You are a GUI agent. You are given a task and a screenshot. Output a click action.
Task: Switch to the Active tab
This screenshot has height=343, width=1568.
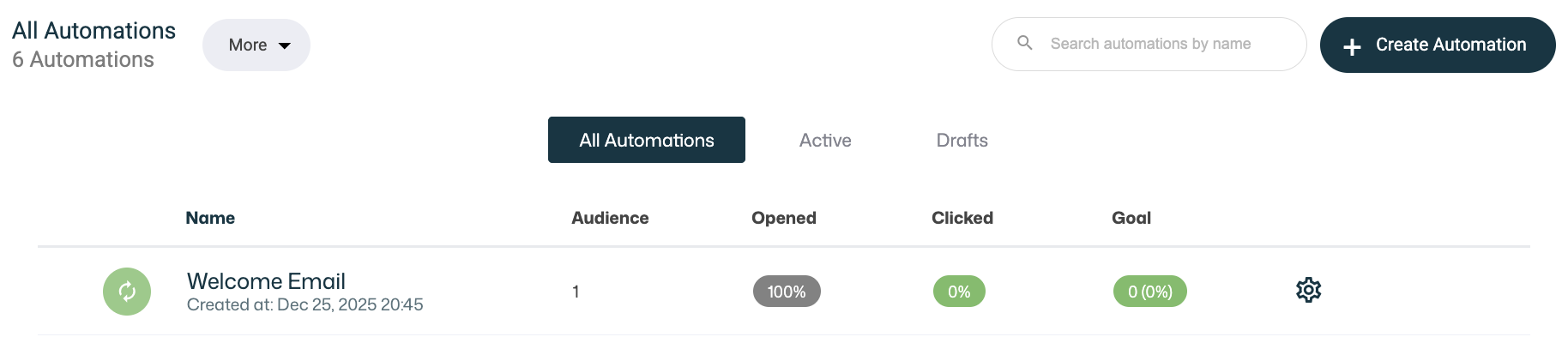tap(824, 140)
